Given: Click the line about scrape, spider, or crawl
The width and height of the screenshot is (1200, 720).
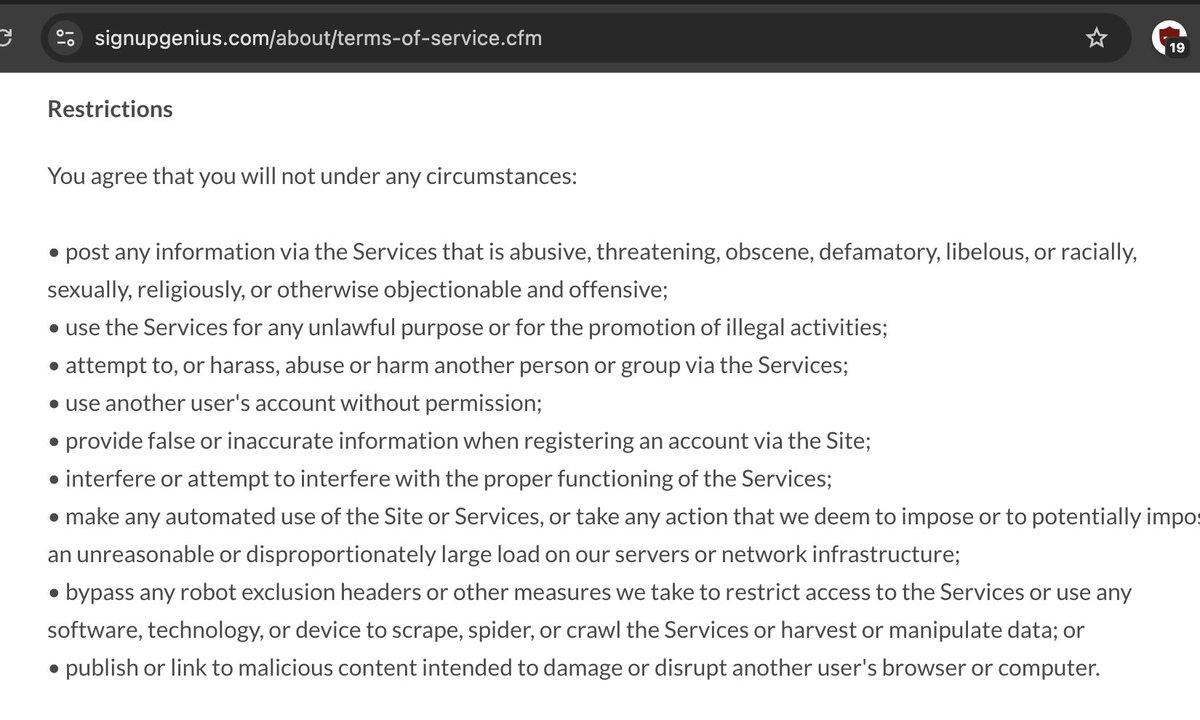Looking at the screenshot, I should coord(565,630).
